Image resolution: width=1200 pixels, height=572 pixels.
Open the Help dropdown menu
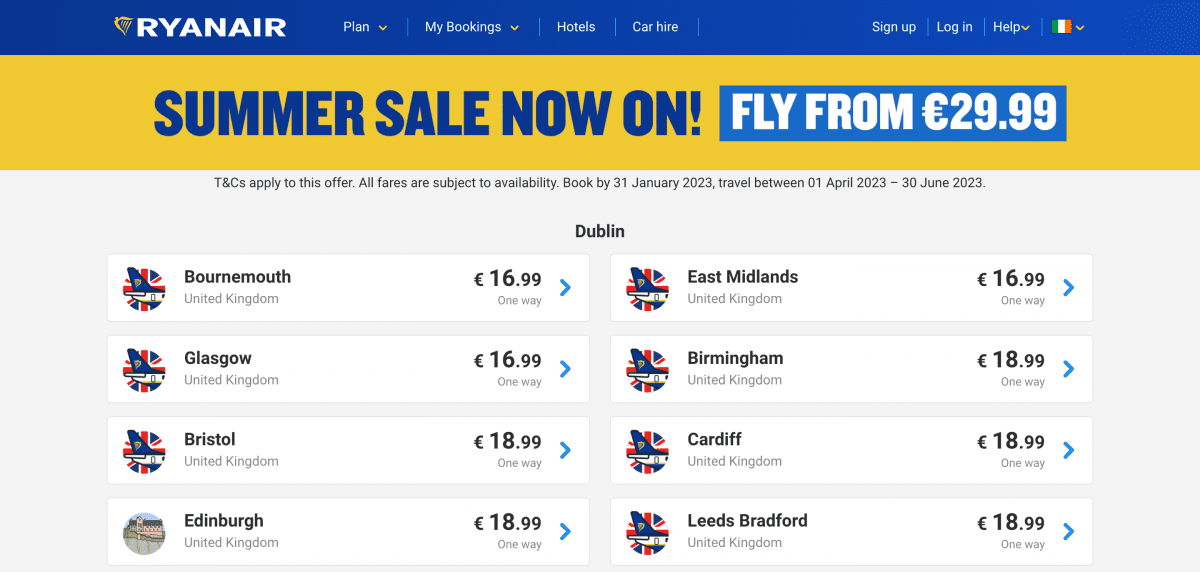(x=1011, y=27)
